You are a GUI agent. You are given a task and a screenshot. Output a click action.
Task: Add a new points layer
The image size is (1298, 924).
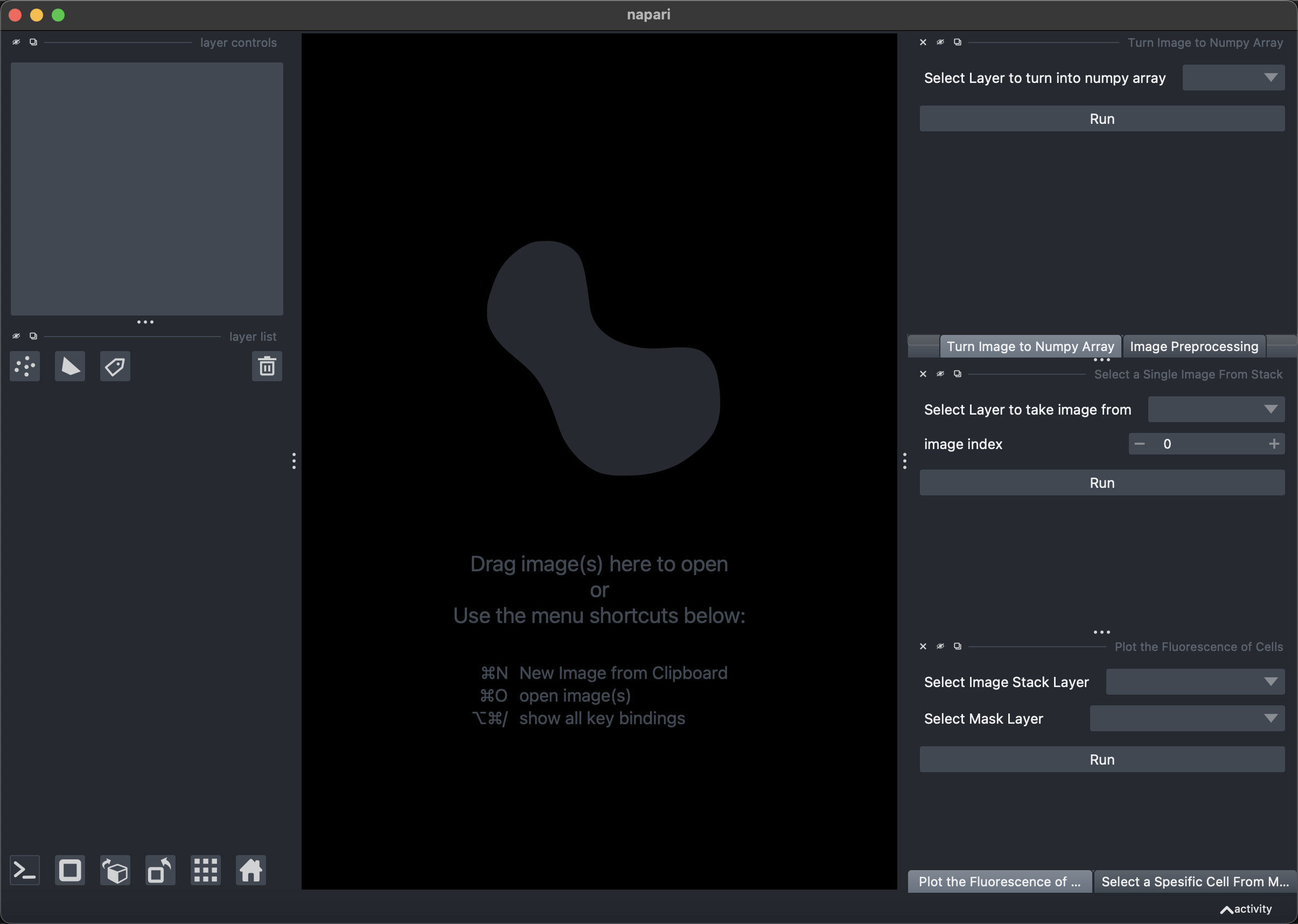coord(24,366)
